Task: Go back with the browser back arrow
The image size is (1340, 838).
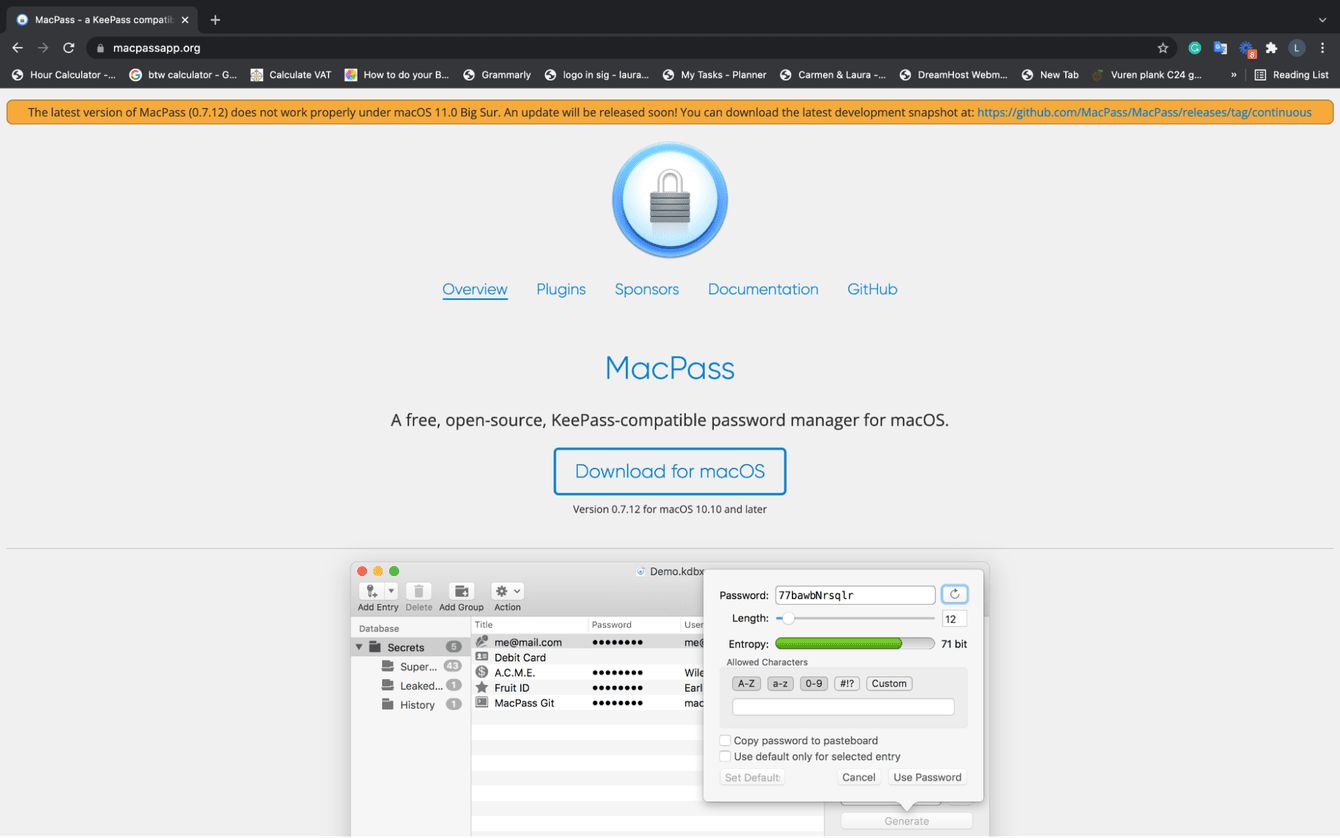Action: point(17,48)
